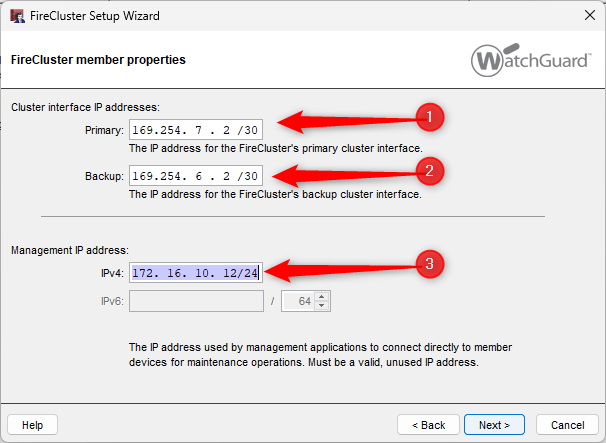
Task: Click the red annotation marker number 3
Action: coord(430,264)
